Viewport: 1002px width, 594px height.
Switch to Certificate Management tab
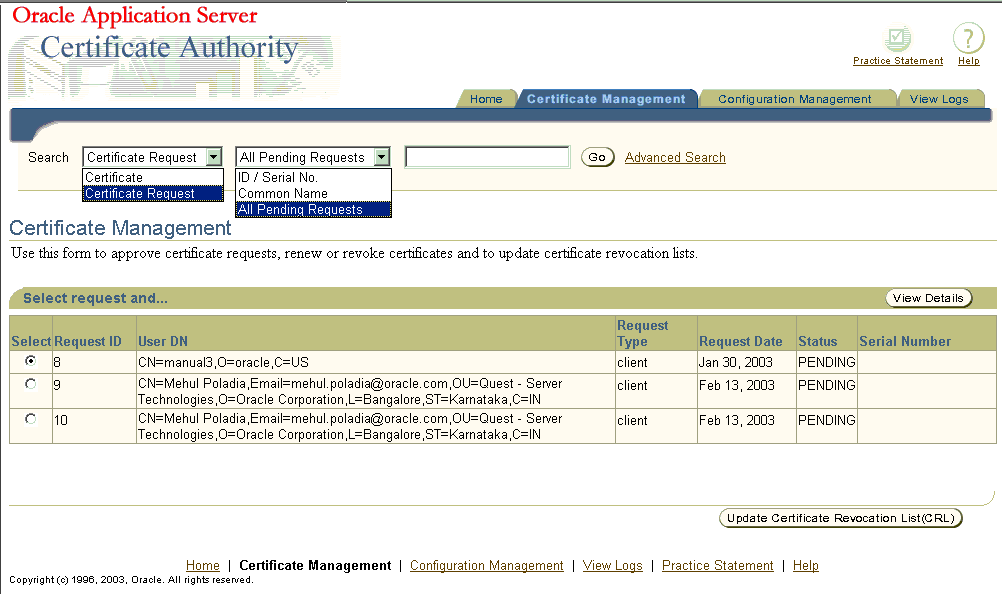point(606,99)
